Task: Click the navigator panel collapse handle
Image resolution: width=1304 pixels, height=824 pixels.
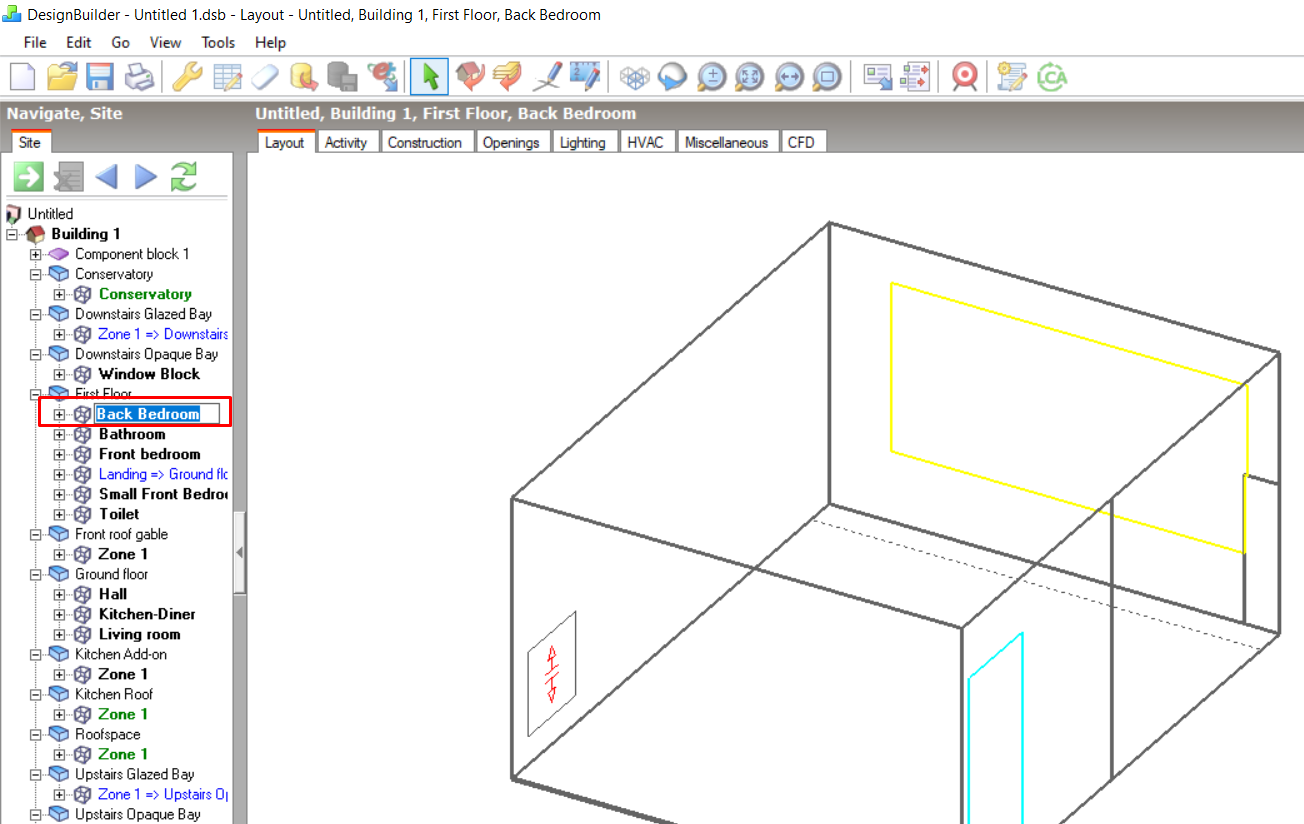Action: pos(239,552)
